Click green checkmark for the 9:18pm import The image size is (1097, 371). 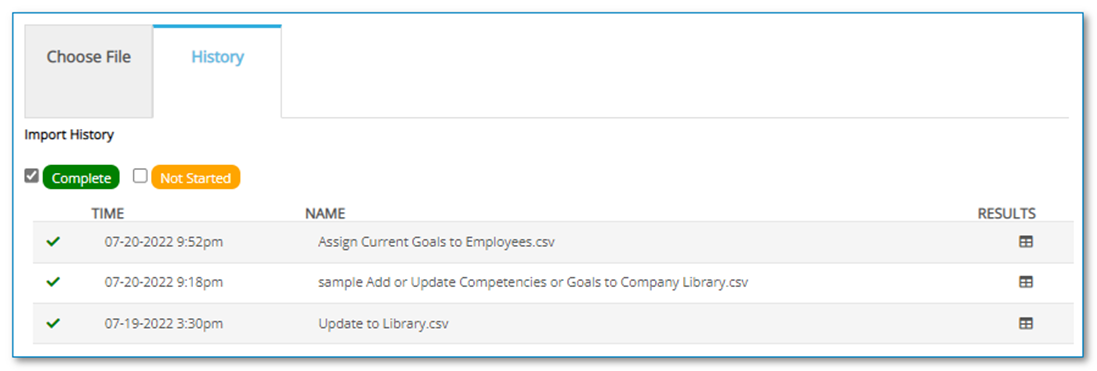click(x=52, y=282)
